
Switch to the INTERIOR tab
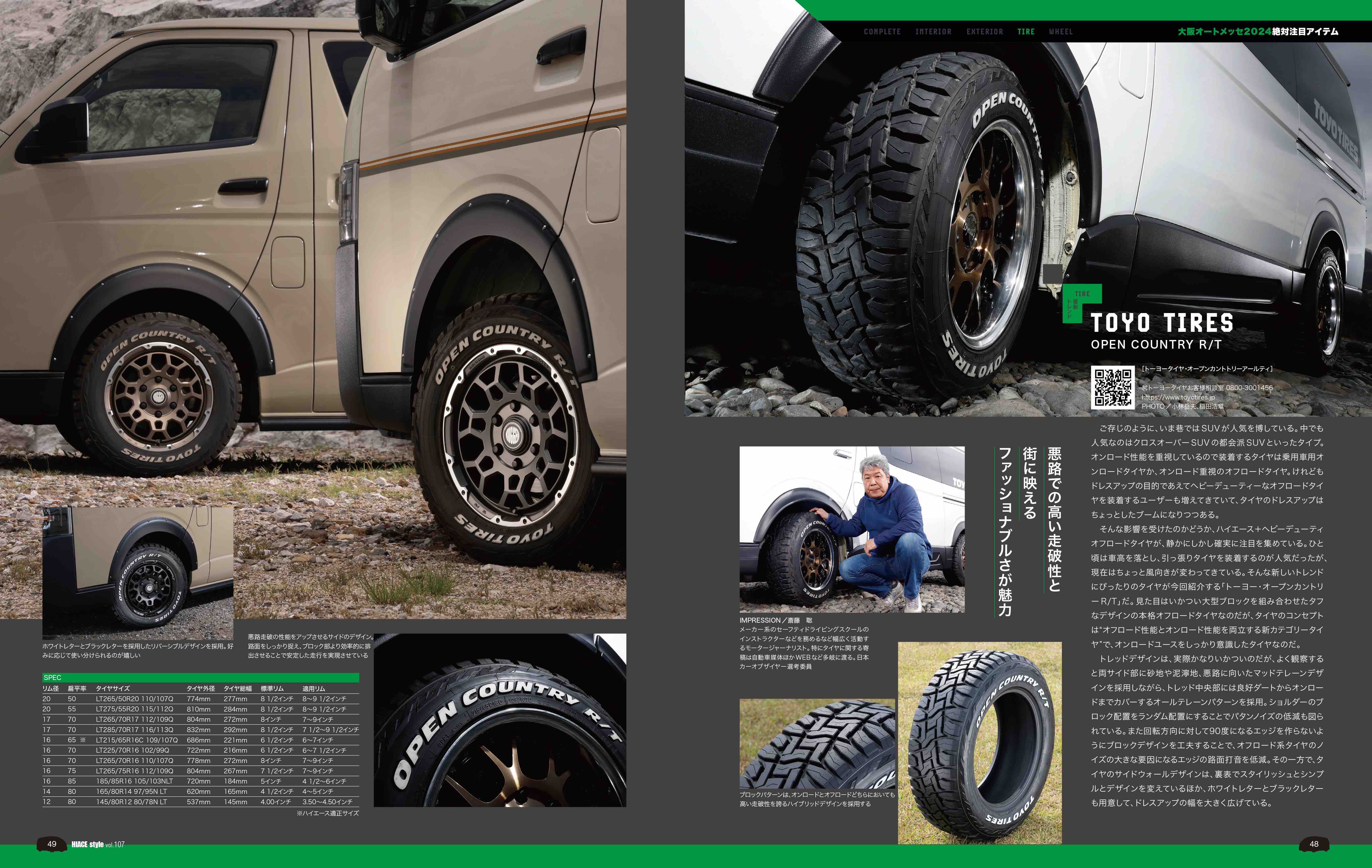(x=933, y=32)
